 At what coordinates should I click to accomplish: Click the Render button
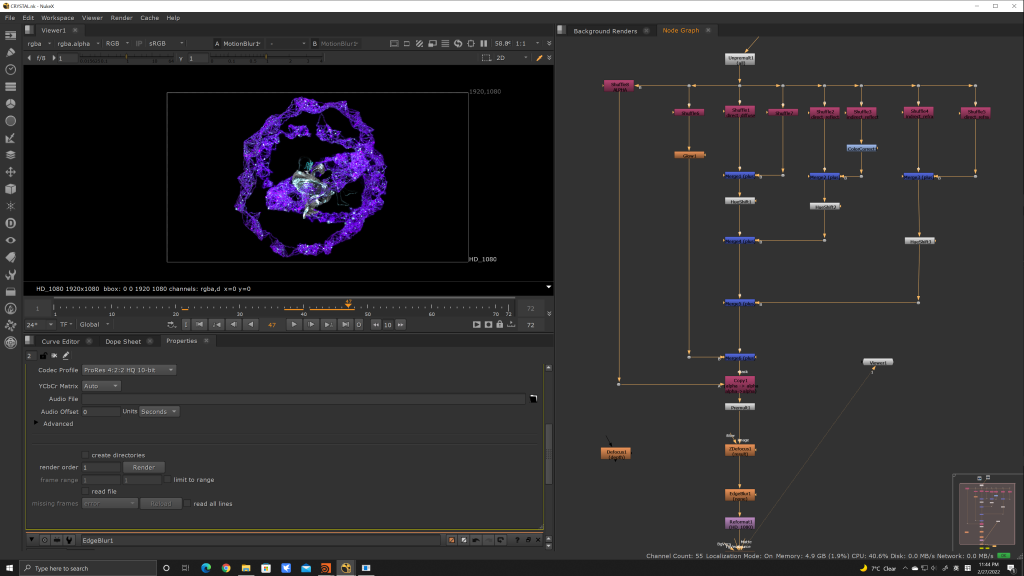(x=143, y=467)
